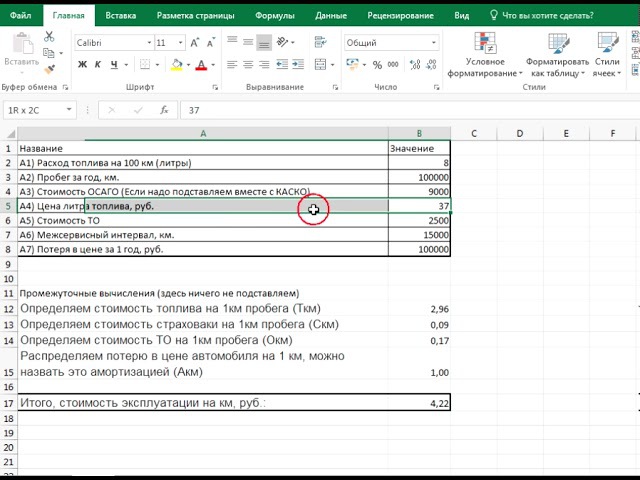The height and width of the screenshot is (480, 640).
Task: Click the insert function fx icon
Action: tap(162, 111)
